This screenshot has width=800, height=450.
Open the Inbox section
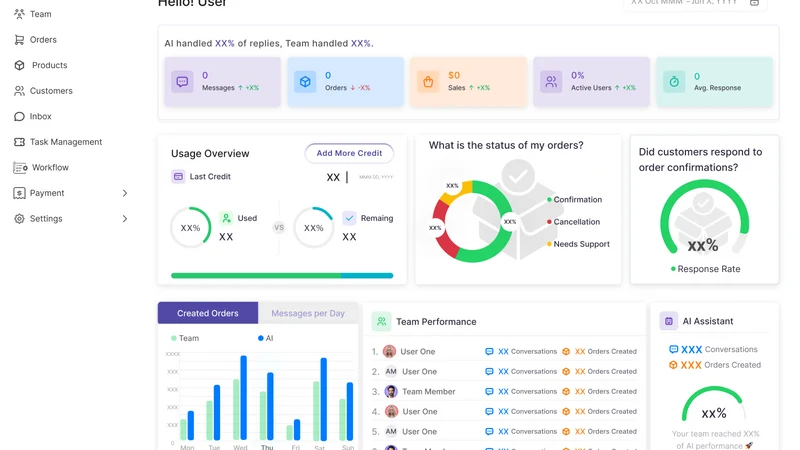coord(40,116)
